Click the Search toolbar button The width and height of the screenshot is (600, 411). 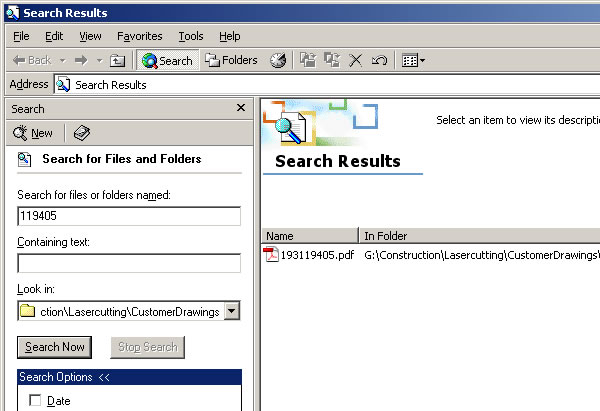pyautogui.click(x=167, y=60)
